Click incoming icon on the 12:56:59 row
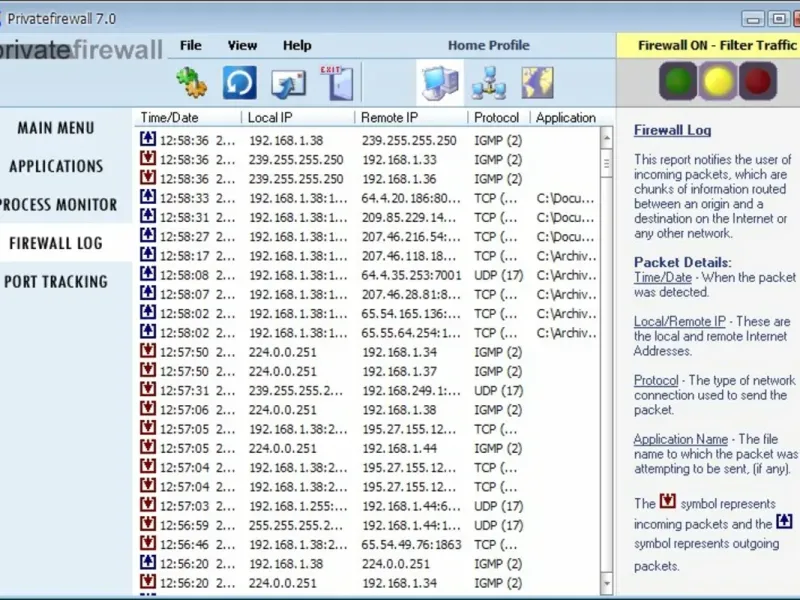 pos(148,523)
